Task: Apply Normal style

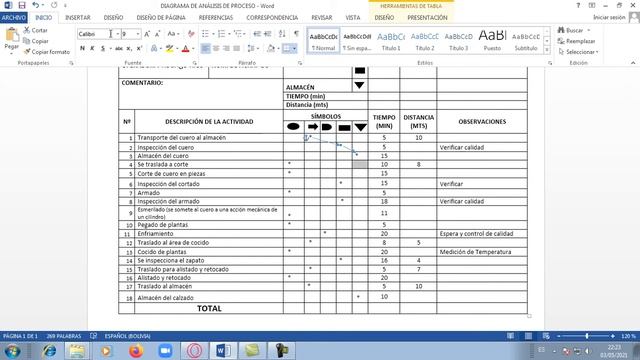Action: [x=323, y=41]
